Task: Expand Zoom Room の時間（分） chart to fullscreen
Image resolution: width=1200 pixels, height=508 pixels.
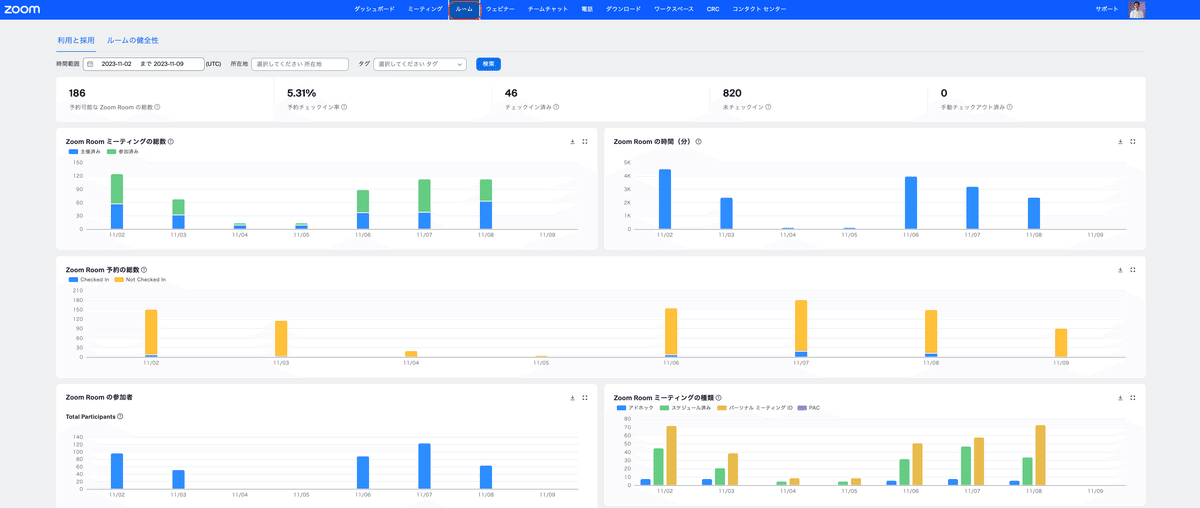Action: click(1133, 142)
